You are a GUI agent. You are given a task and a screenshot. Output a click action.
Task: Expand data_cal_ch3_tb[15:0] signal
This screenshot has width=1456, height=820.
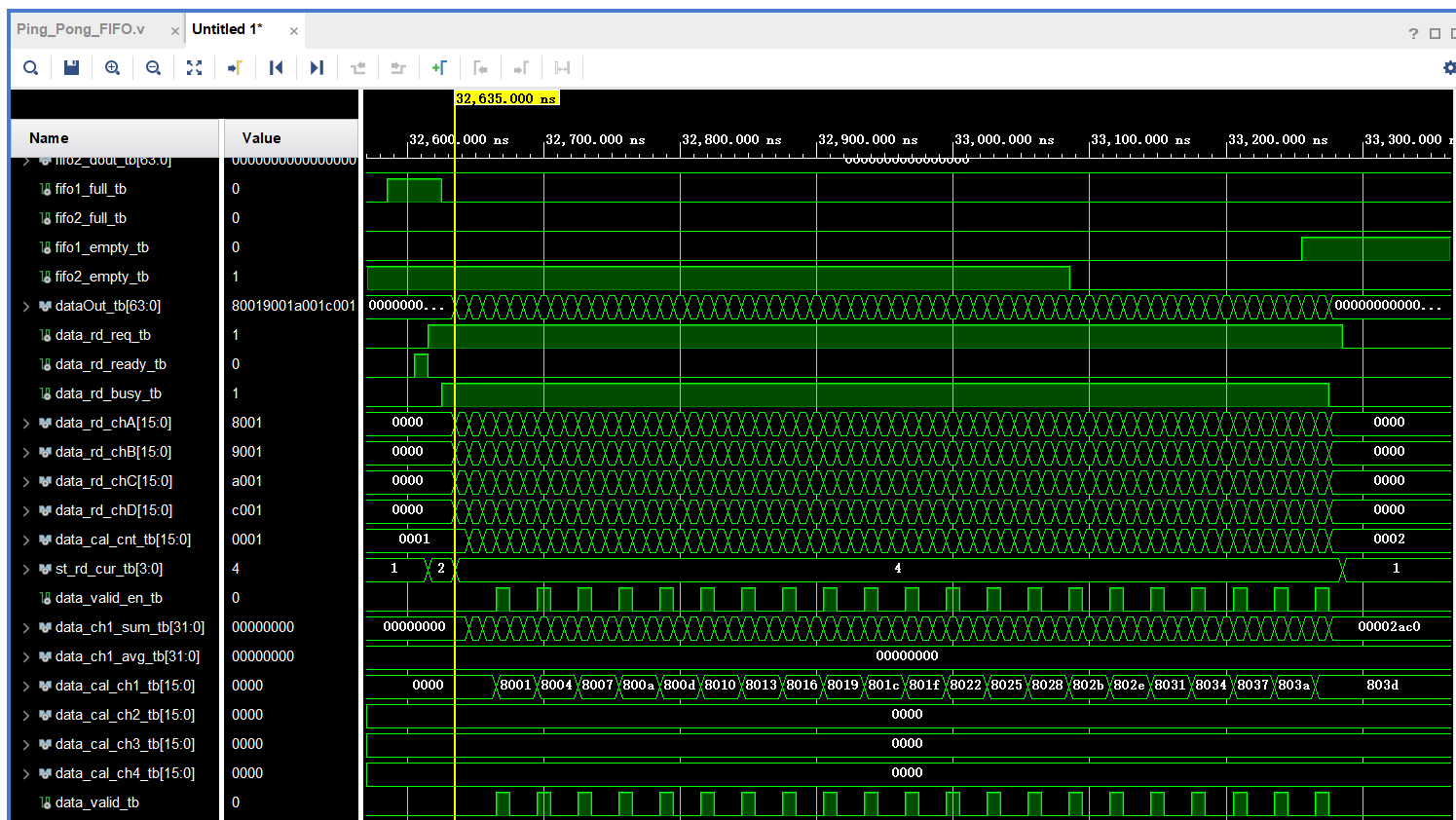click(x=26, y=744)
